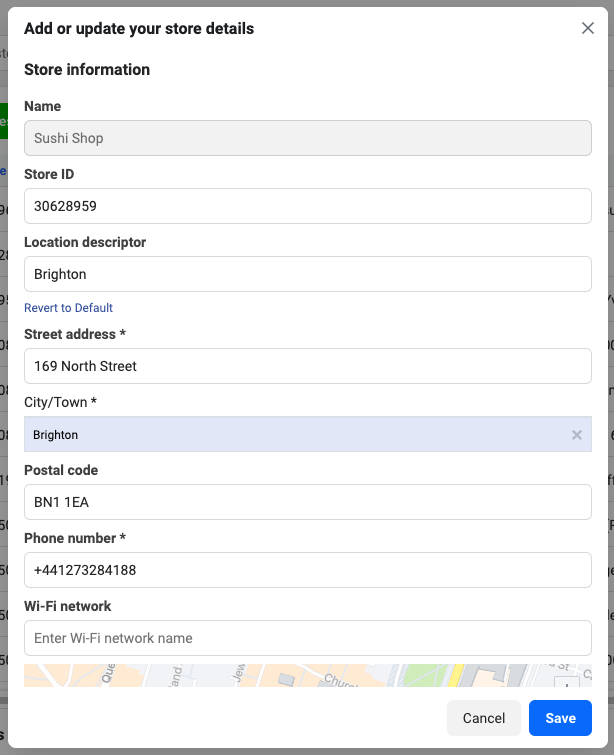Click into the 169 North Street address field
This screenshot has height=755, width=614.
(x=308, y=366)
